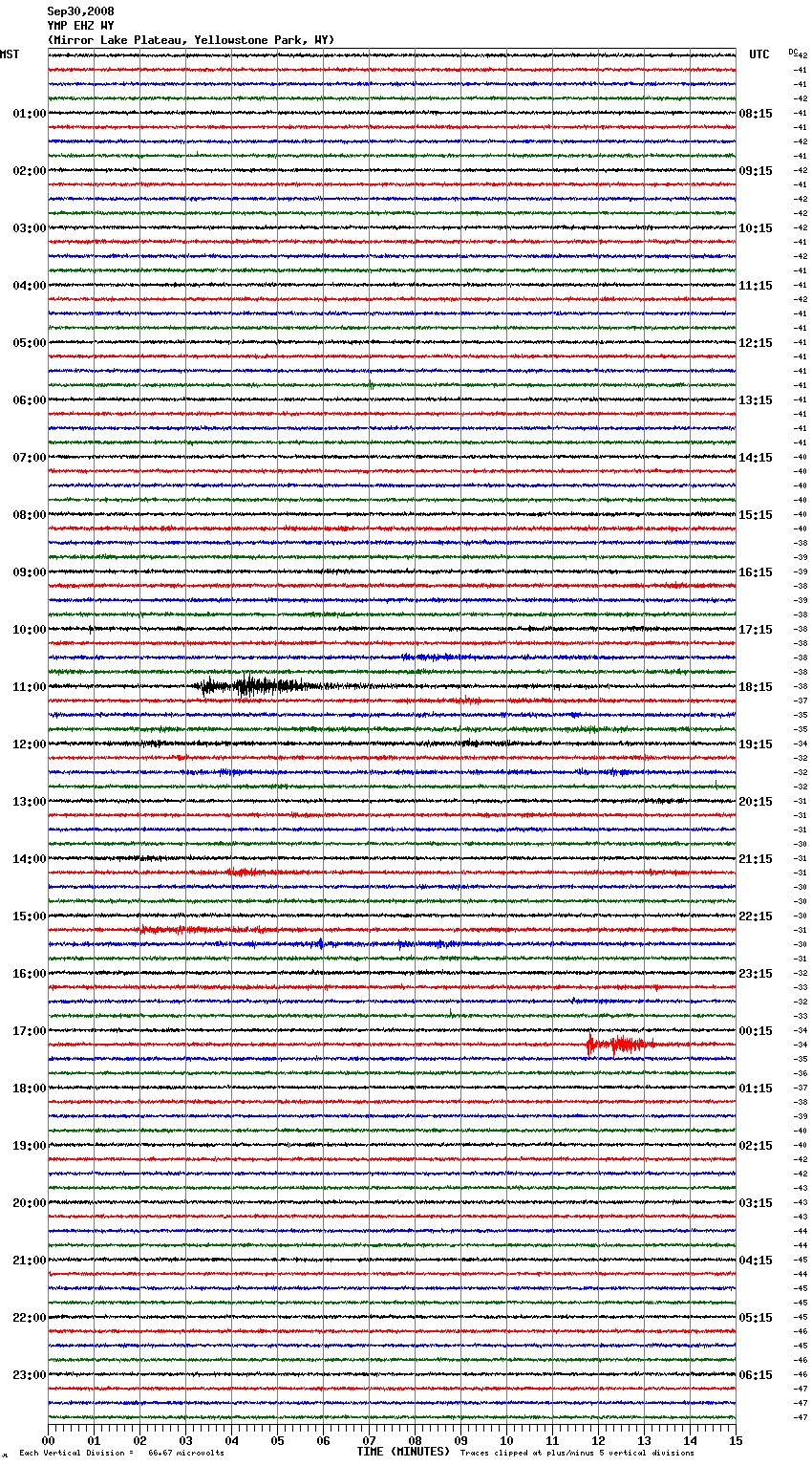Select the 03:00 MST time label

coord(30,228)
